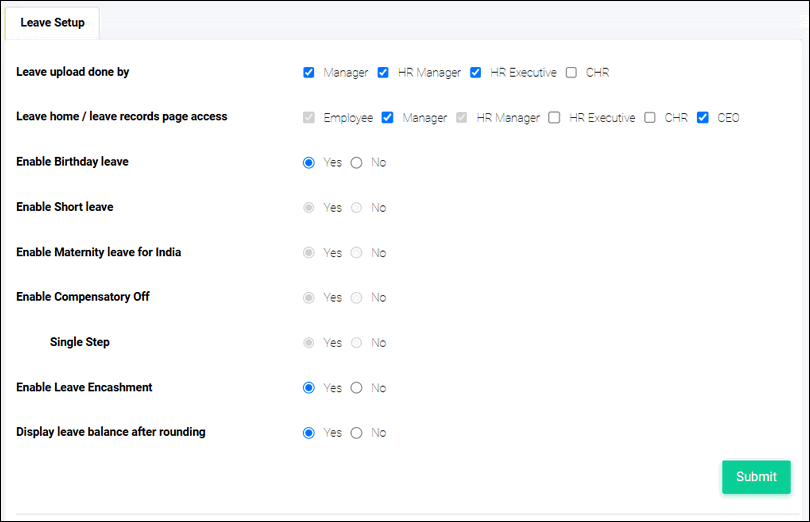Enable HR Executive leave records page access
This screenshot has height=522, width=810.
(554, 118)
